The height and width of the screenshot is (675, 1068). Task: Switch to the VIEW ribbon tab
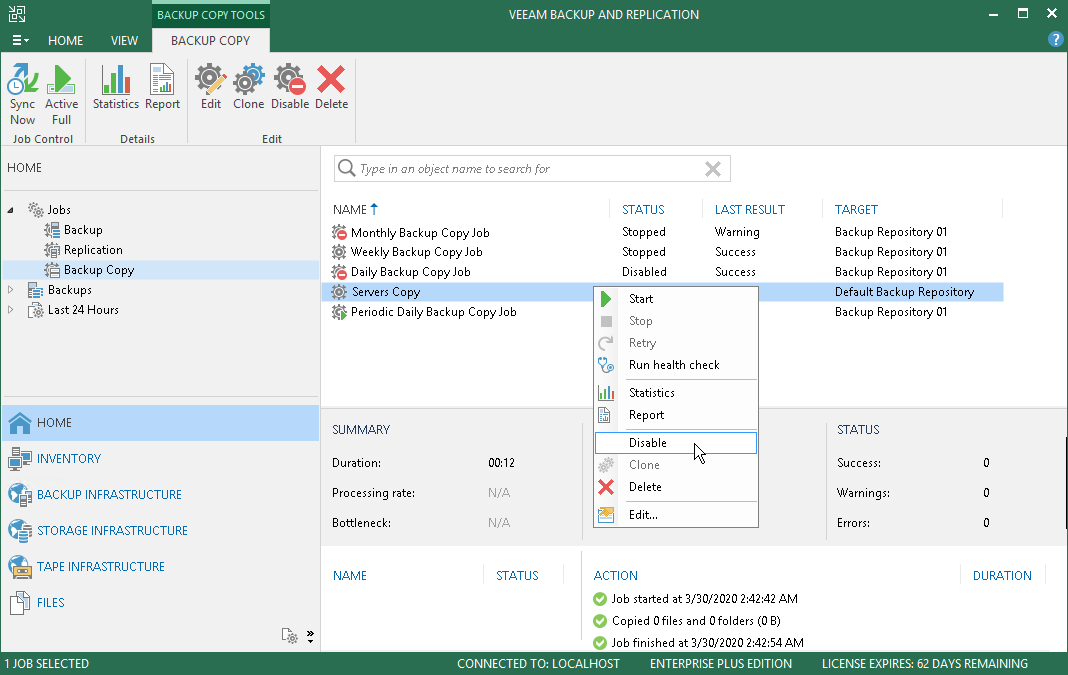[125, 41]
